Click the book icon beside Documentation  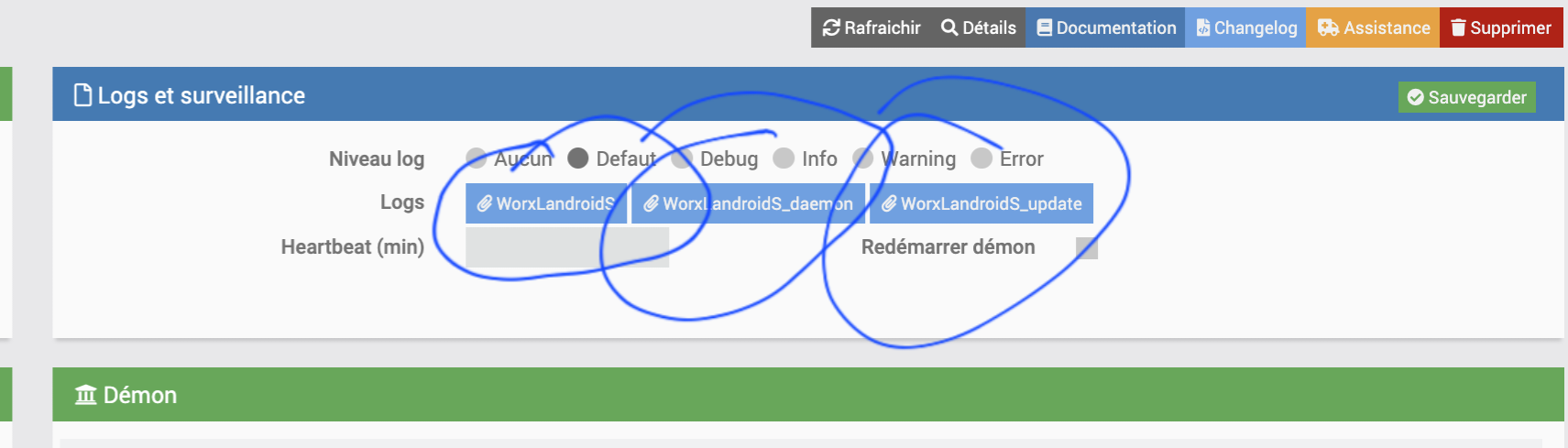point(1044,27)
